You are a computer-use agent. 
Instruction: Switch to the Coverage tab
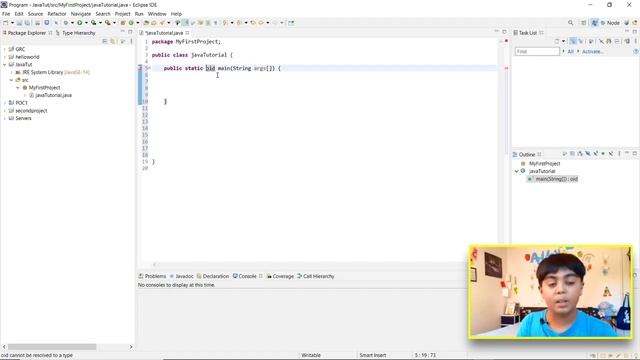(283, 276)
